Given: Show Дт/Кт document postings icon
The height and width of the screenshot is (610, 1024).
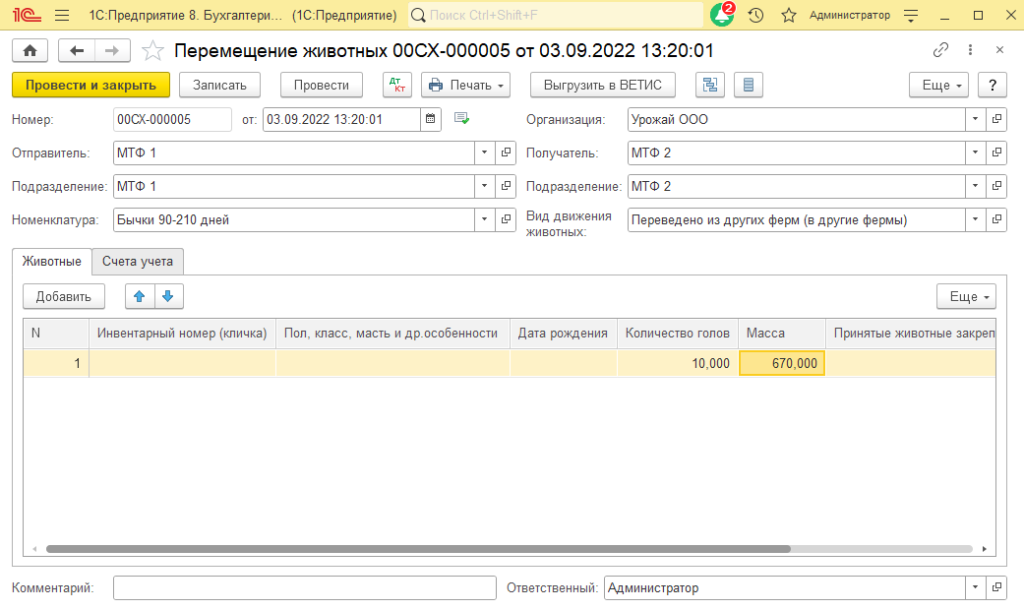Looking at the screenshot, I should (x=397, y=85).
